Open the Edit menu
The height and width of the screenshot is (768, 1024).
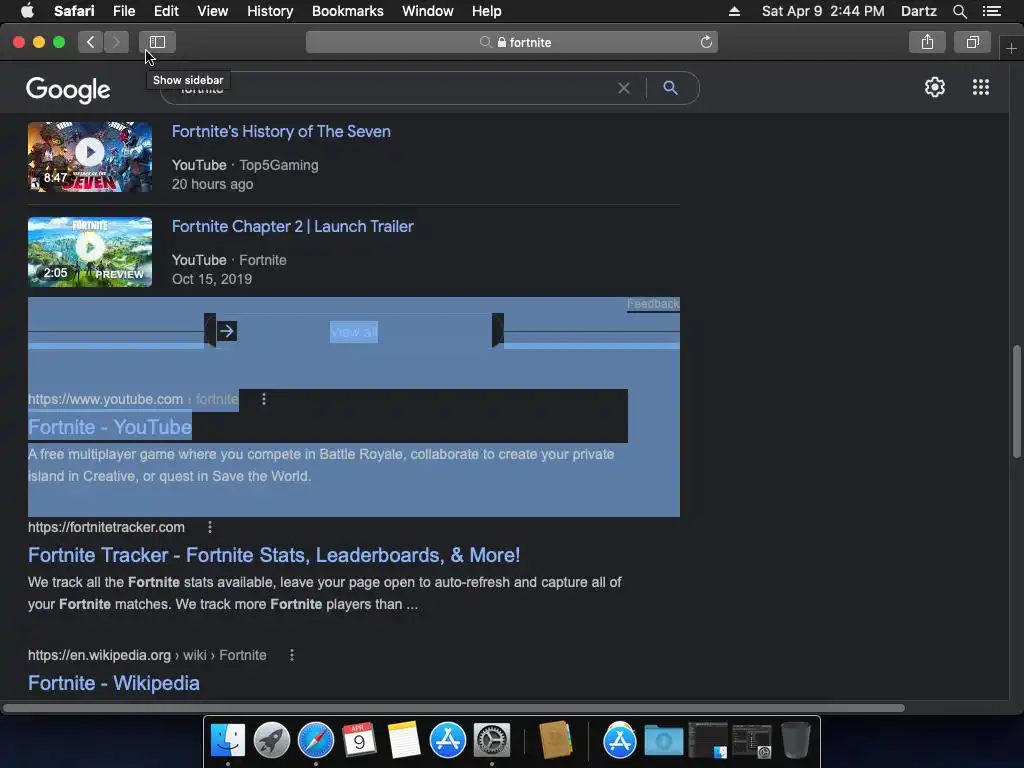pos(166,11)
